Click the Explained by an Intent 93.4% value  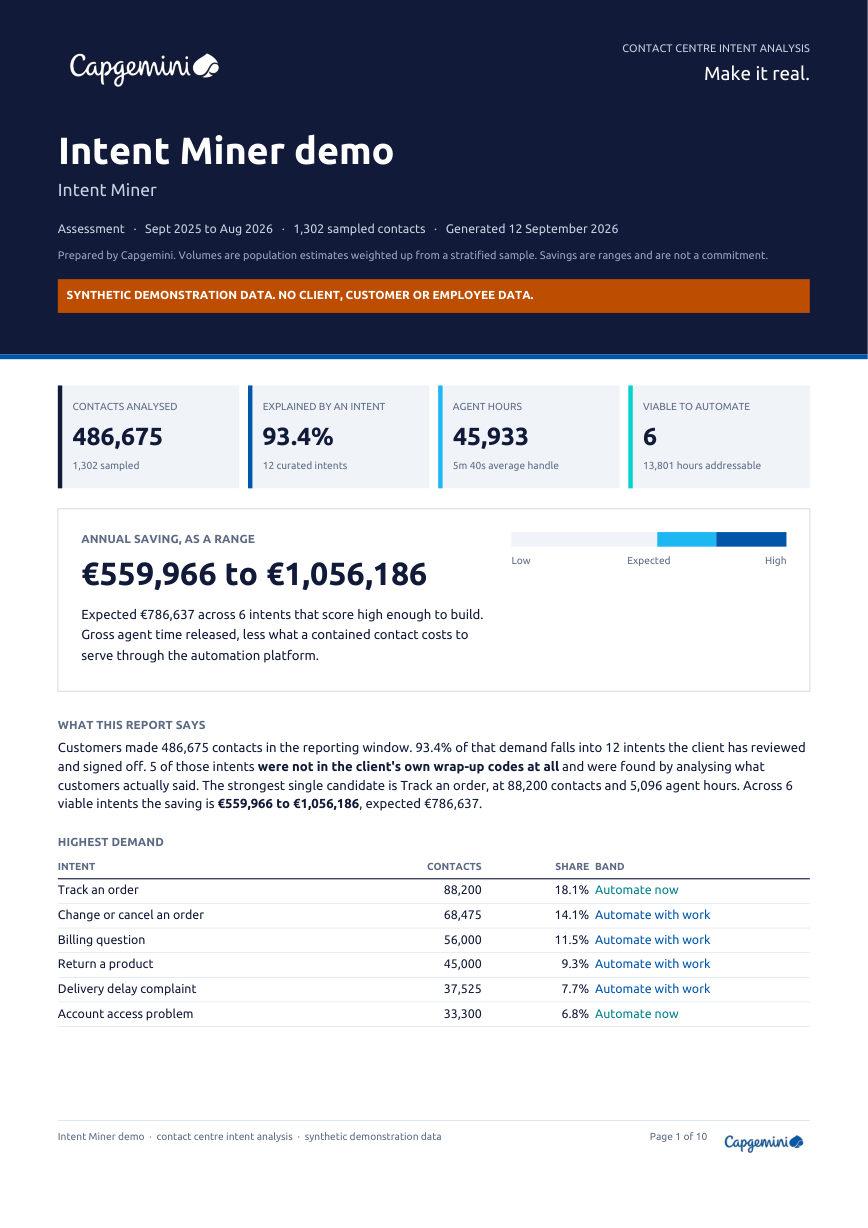[x=298, y=437]
